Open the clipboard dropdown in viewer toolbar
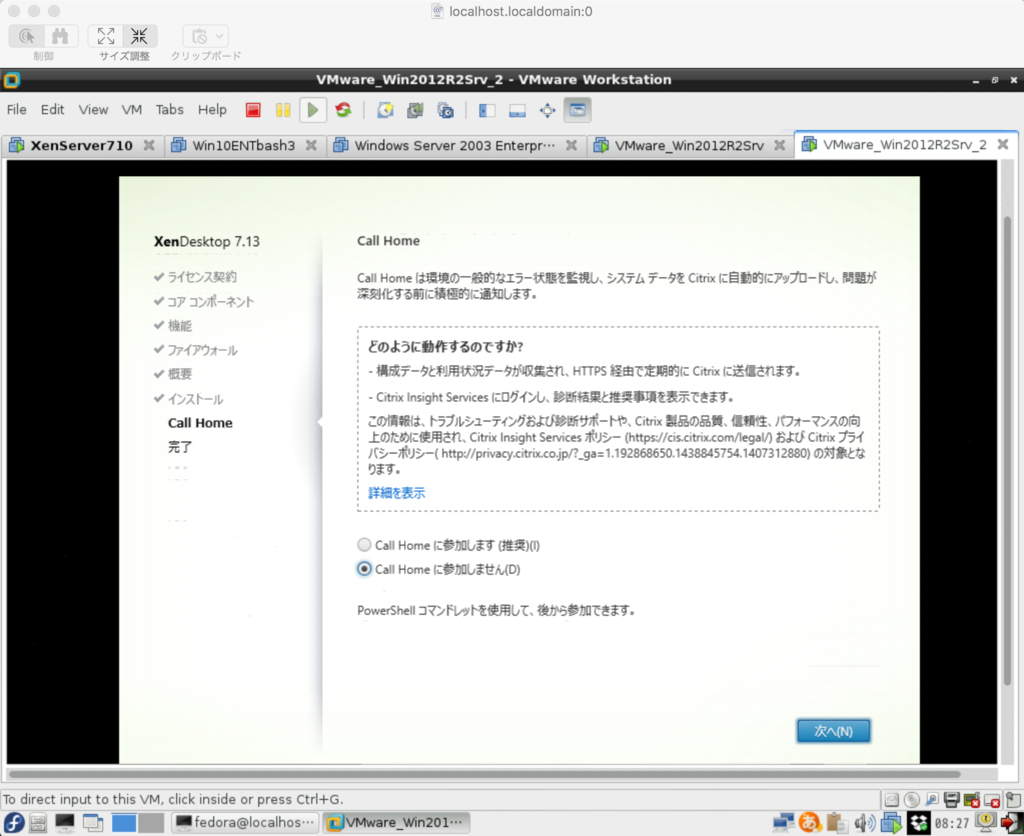Viewport: 1024px width, 836px height. 206,36
